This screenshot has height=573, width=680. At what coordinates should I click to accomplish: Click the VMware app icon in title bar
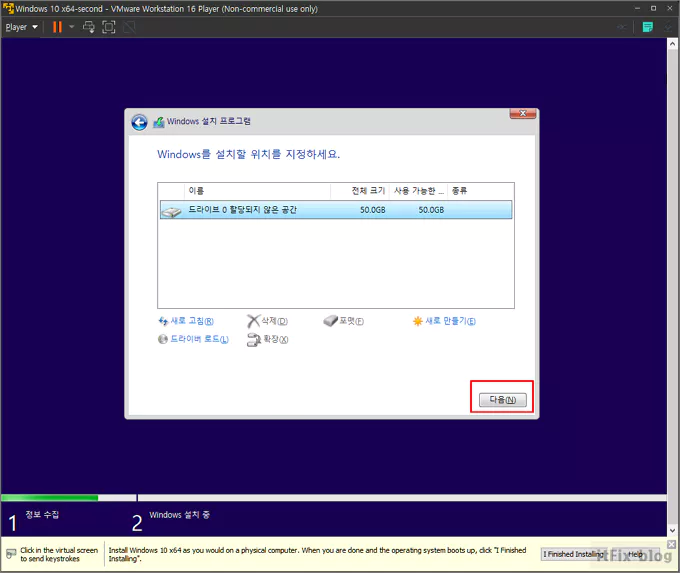pyautogui.click(x=8, y=8)
